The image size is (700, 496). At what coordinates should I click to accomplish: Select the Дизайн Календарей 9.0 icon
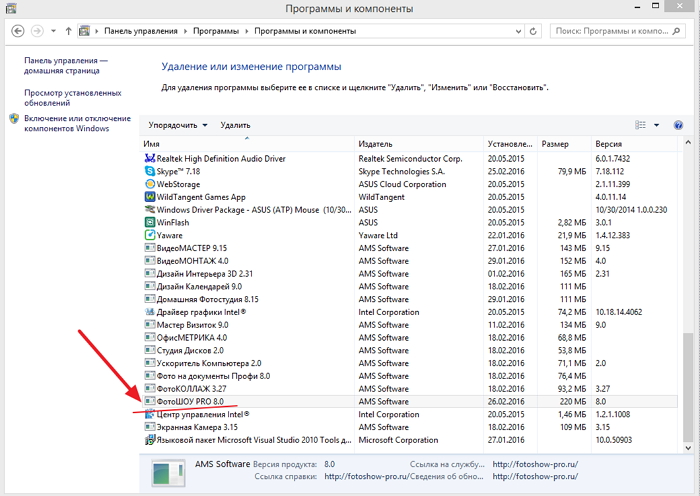coord(150,286)
